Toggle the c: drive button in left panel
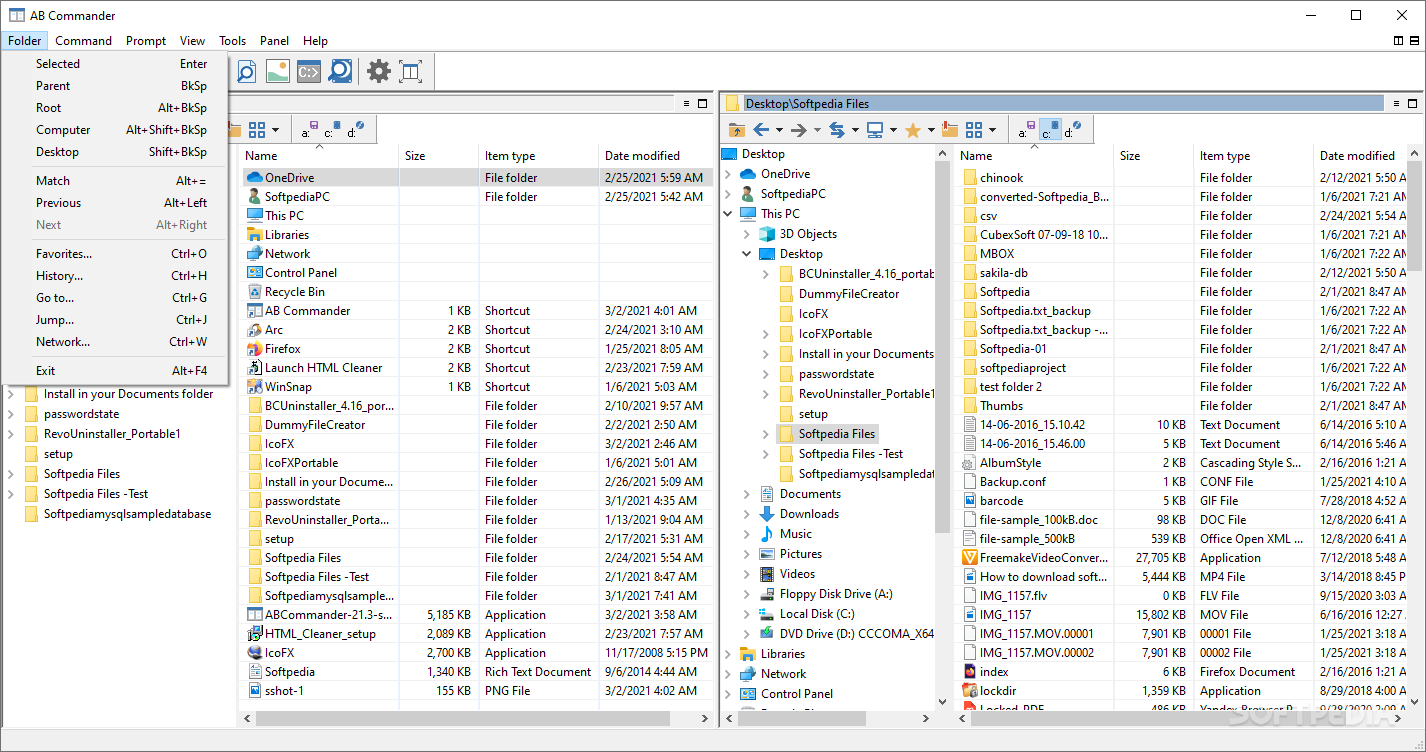 point(333,129)
